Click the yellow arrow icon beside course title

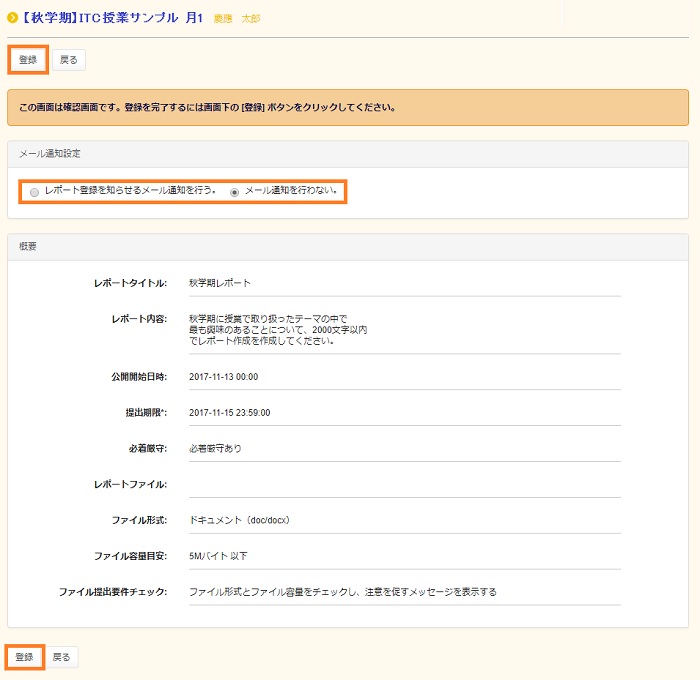pyautogui.click(x=12, y=18)
